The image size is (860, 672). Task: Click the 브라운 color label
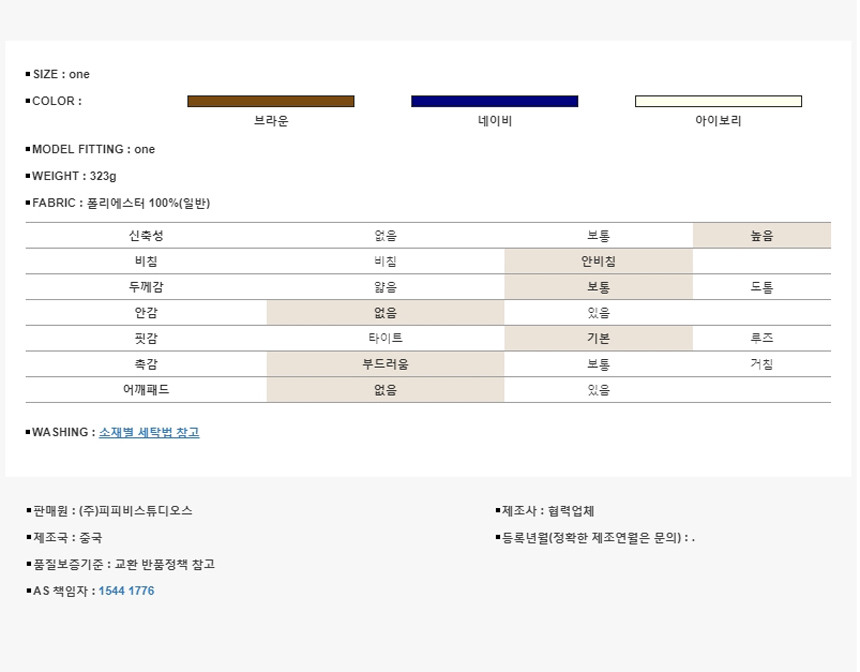point(271,121)
